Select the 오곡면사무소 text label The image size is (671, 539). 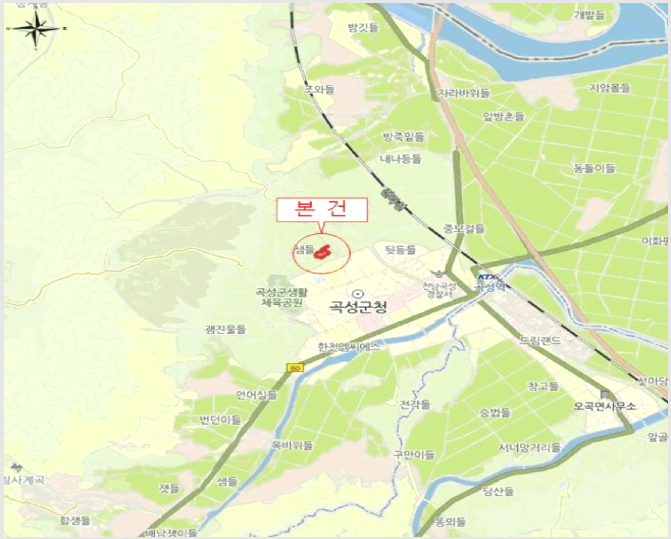click(x=605, y=406)
